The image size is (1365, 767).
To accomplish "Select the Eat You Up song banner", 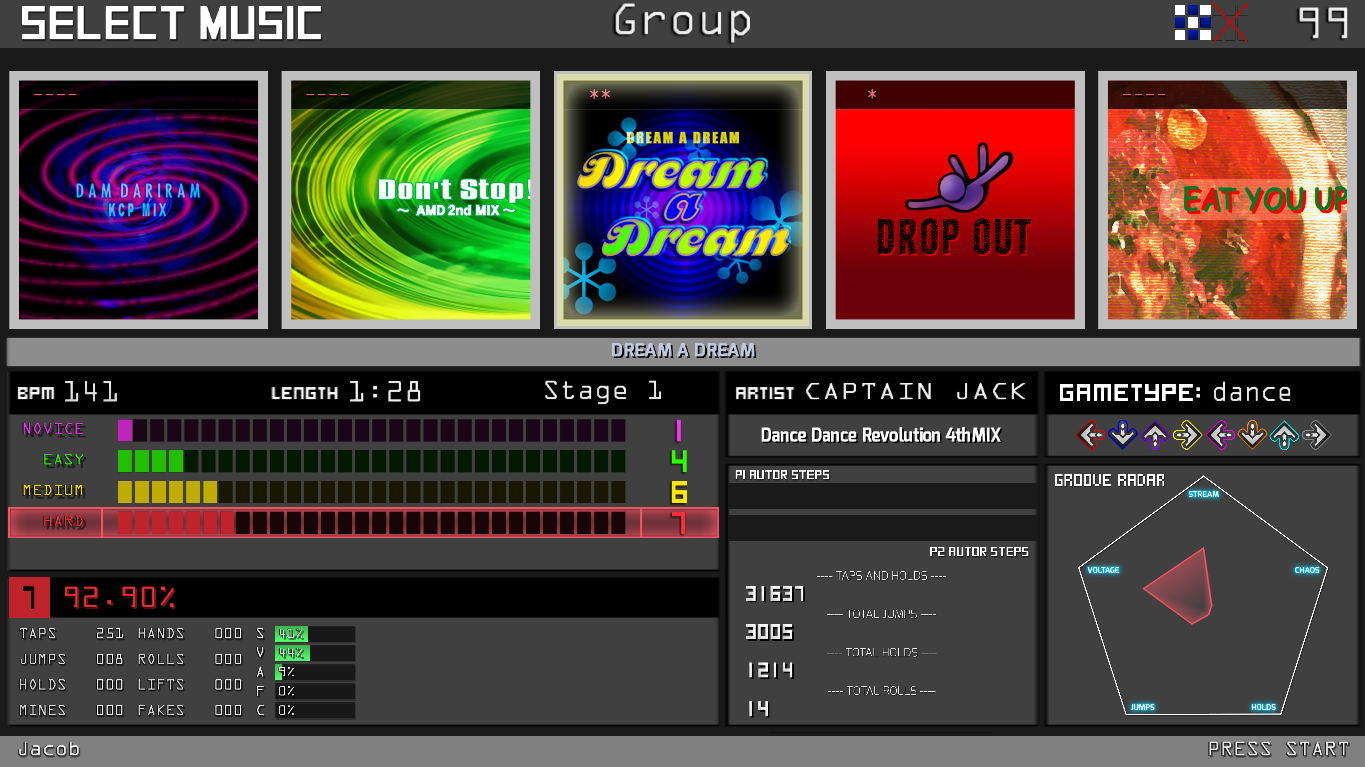I will tap(1228, 200).
